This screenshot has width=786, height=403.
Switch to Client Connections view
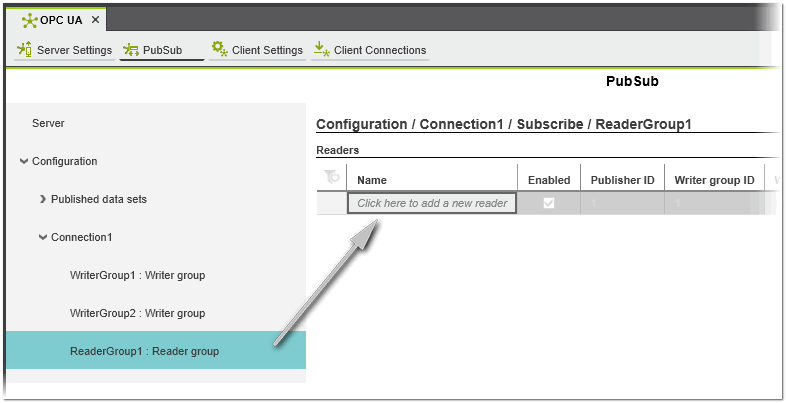pyautogui.click(x=379, y=50)
